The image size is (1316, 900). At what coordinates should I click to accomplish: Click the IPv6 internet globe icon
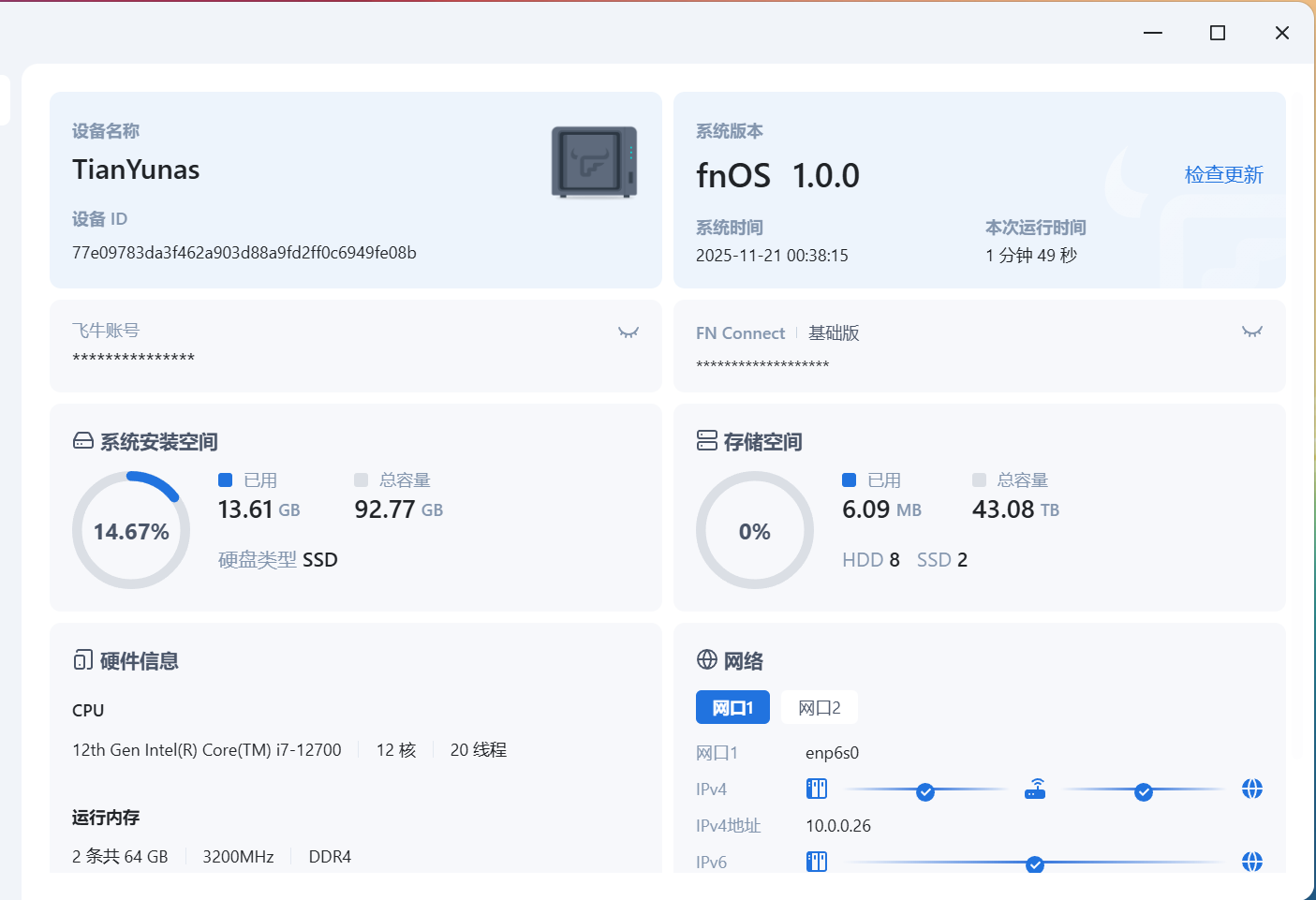coord(1251,861)
